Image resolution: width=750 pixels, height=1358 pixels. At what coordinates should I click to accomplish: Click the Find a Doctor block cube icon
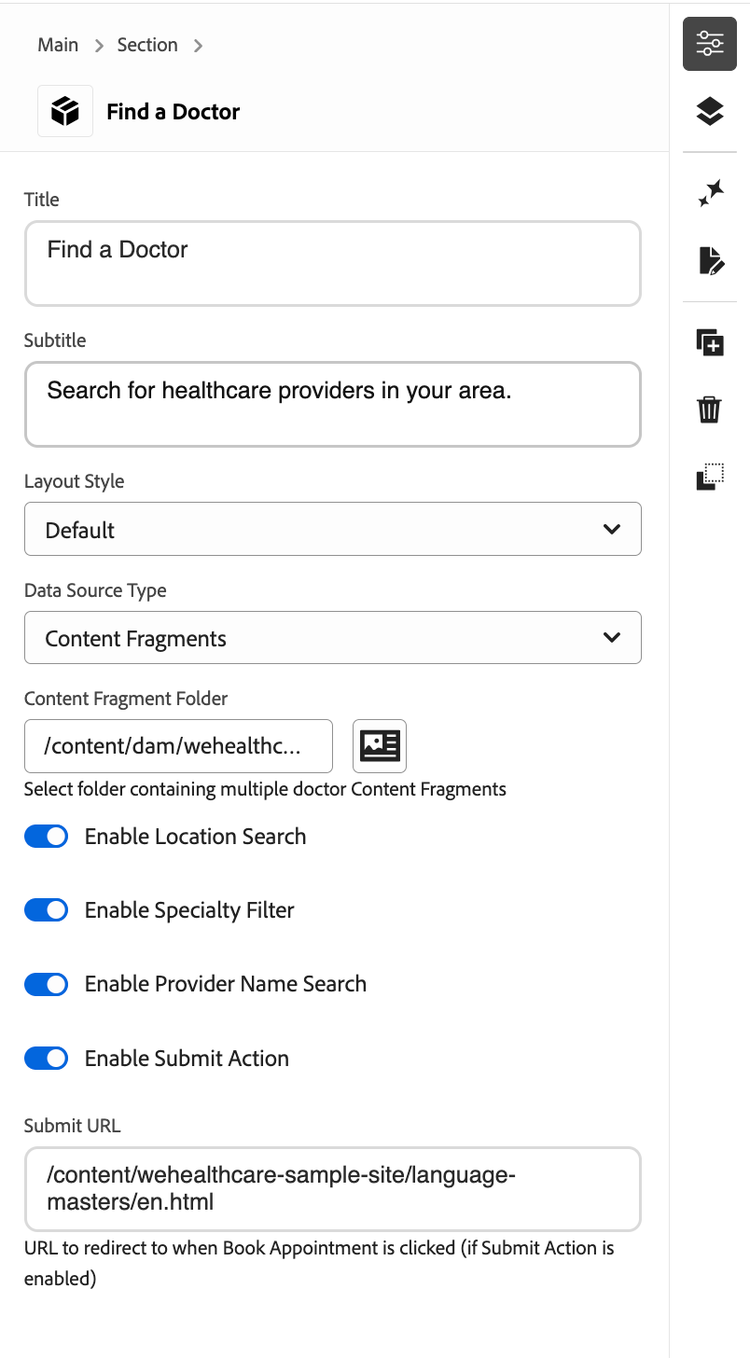[x=65, y=111]
